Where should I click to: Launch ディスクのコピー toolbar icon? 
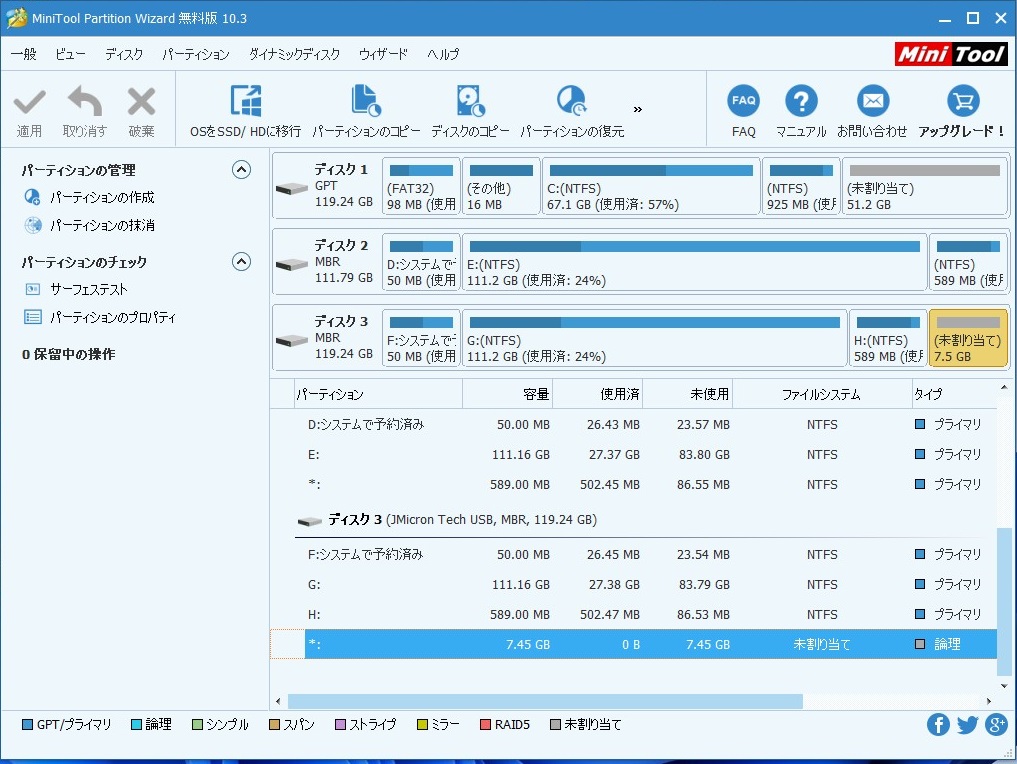tap(470, 102)
